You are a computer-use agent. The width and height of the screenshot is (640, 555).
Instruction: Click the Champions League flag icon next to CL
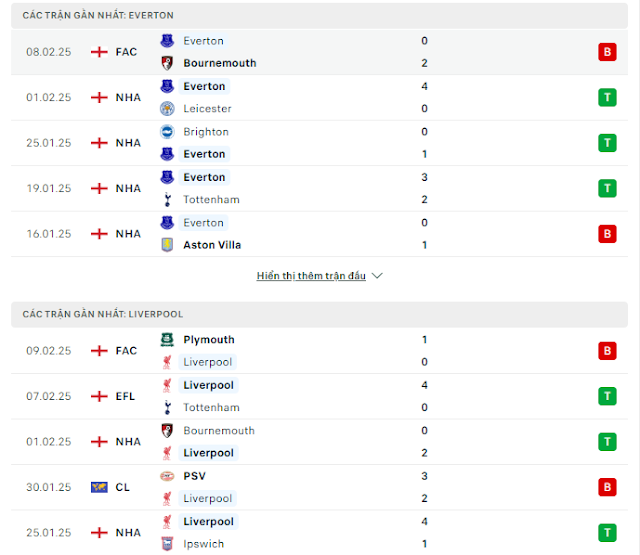click(x=99, y=487)
